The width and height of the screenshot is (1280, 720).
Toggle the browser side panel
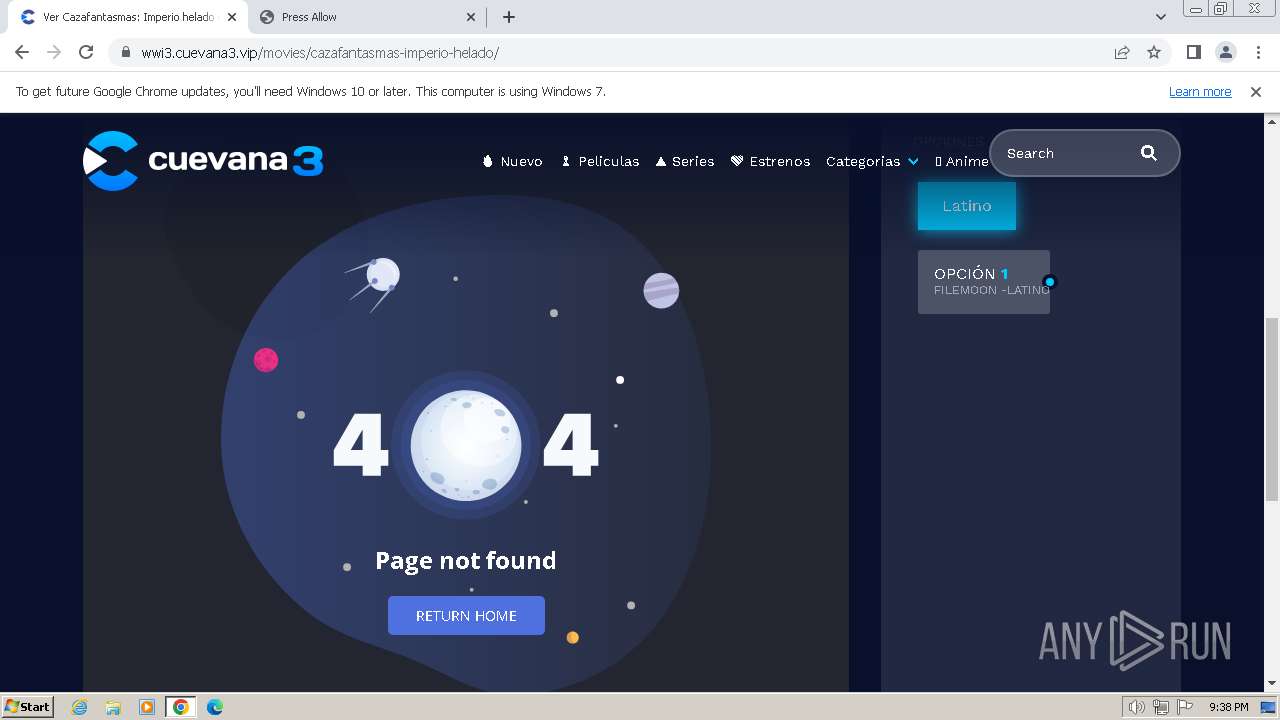[x=1194, y=53]
